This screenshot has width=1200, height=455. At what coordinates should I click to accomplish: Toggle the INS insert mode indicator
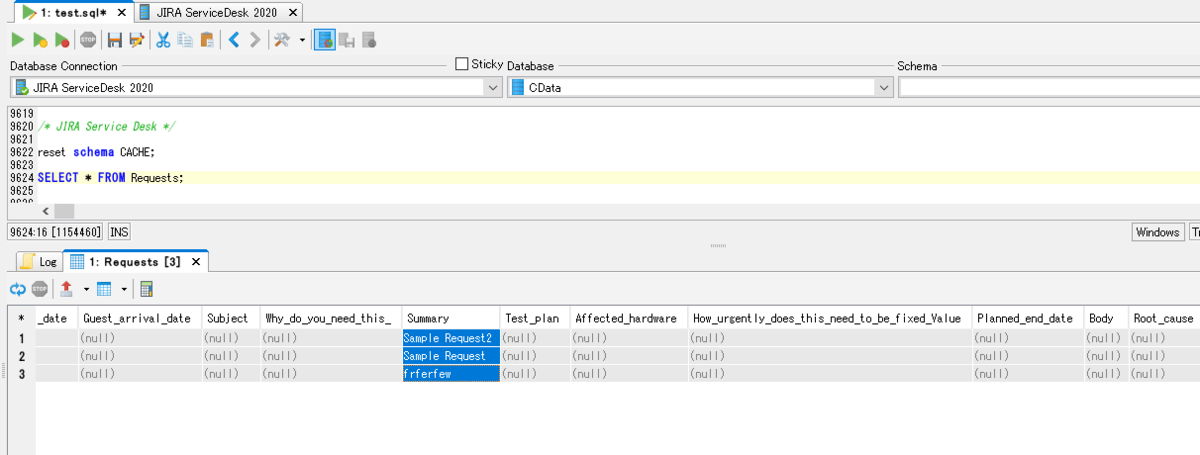tap(119, 232)
